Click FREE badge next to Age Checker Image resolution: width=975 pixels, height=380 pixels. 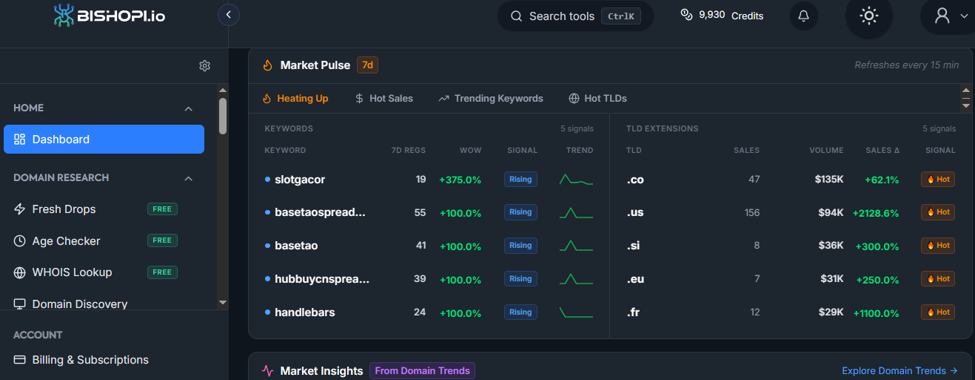(x=162, y=241)
